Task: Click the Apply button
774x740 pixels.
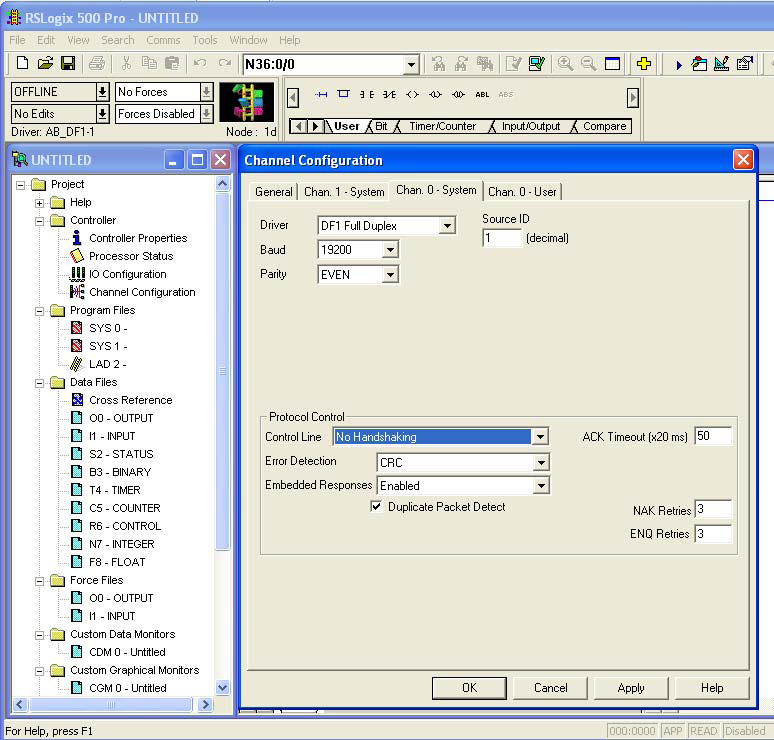Action: tap(631, 688)
